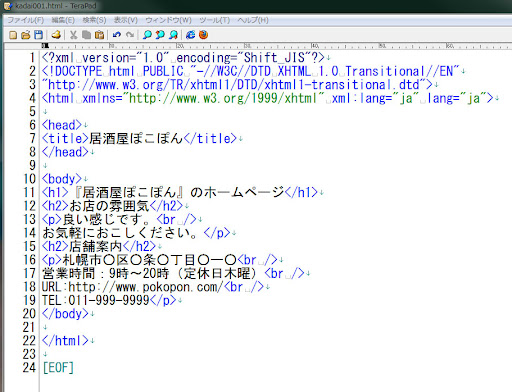Copy selection using the copy icon

coord(86,35)
